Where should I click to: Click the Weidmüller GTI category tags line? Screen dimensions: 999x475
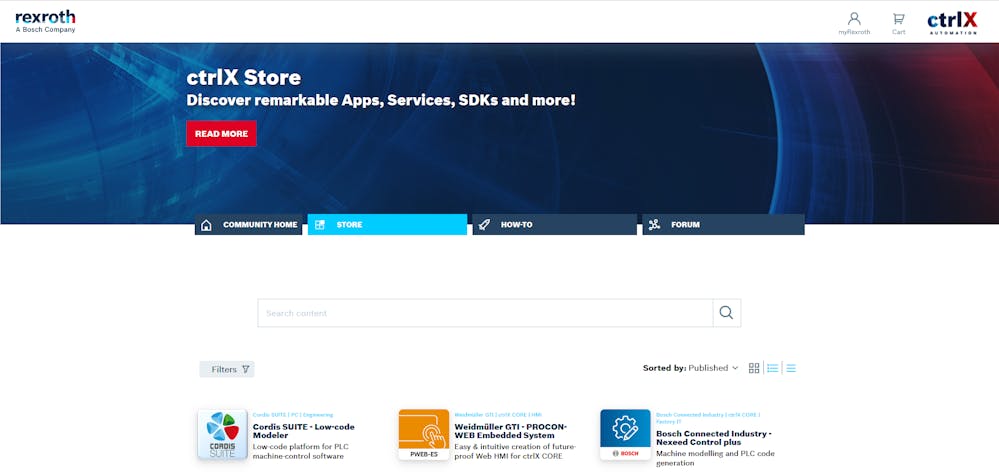[498, 415]
